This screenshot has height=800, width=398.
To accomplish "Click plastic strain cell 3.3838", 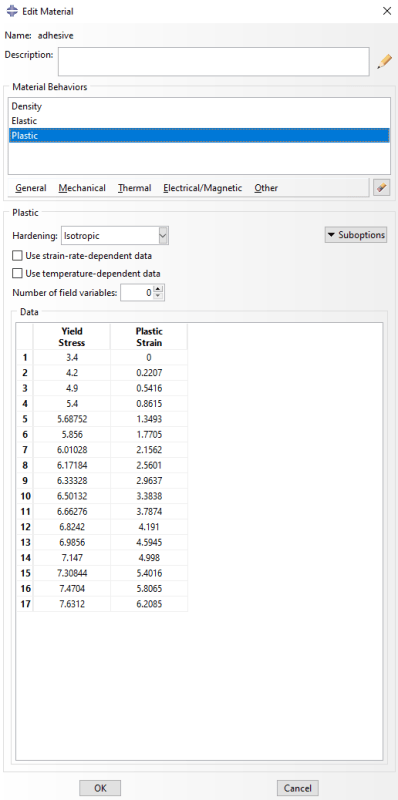I will tap(148, 496).
